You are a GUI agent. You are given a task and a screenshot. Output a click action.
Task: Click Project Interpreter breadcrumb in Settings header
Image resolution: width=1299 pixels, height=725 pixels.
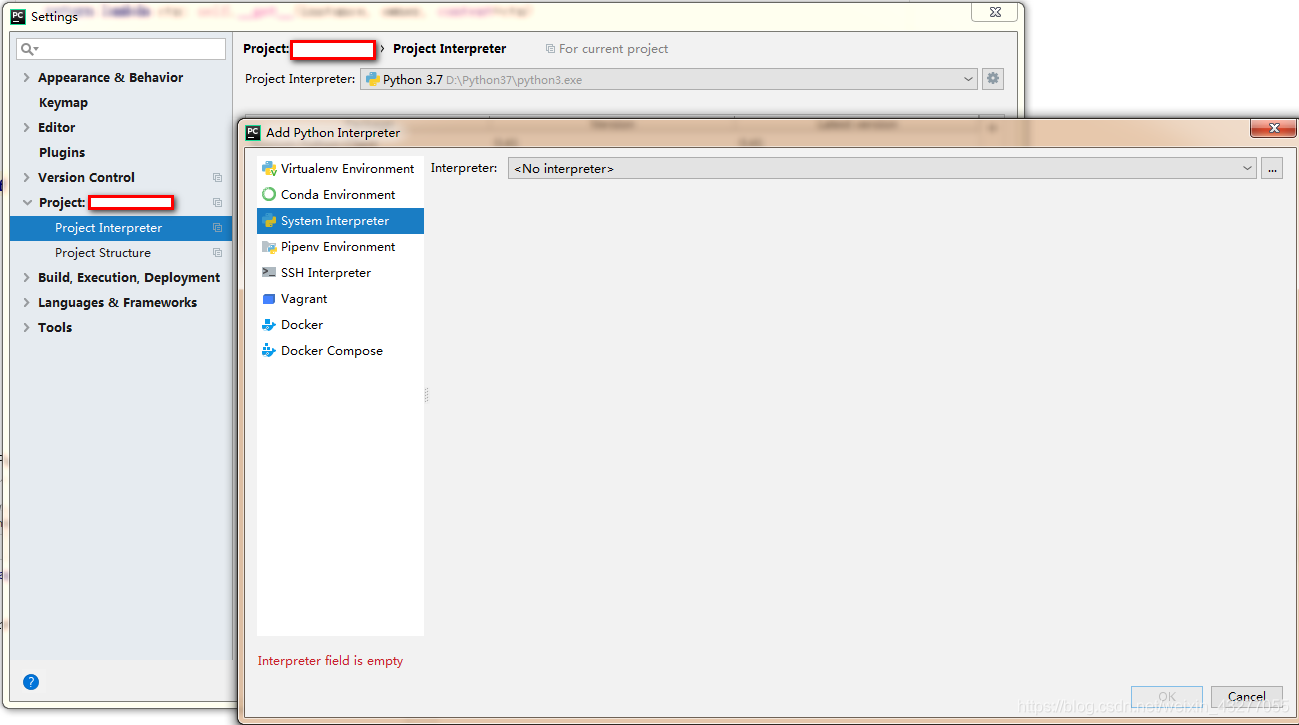click(450, 49)
